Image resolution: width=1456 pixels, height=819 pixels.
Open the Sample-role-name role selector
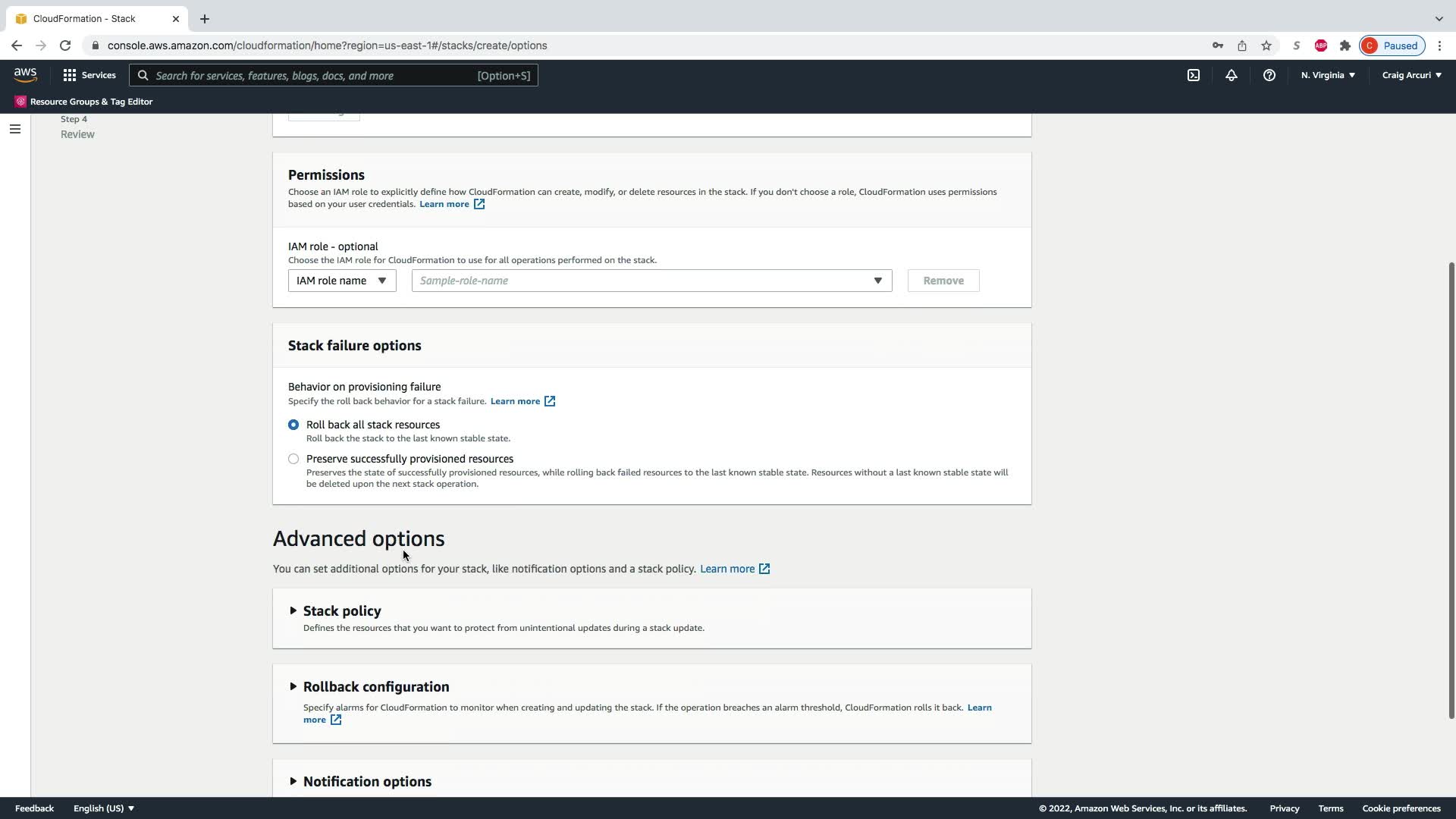pyautogui.click(x=651, y=281)
